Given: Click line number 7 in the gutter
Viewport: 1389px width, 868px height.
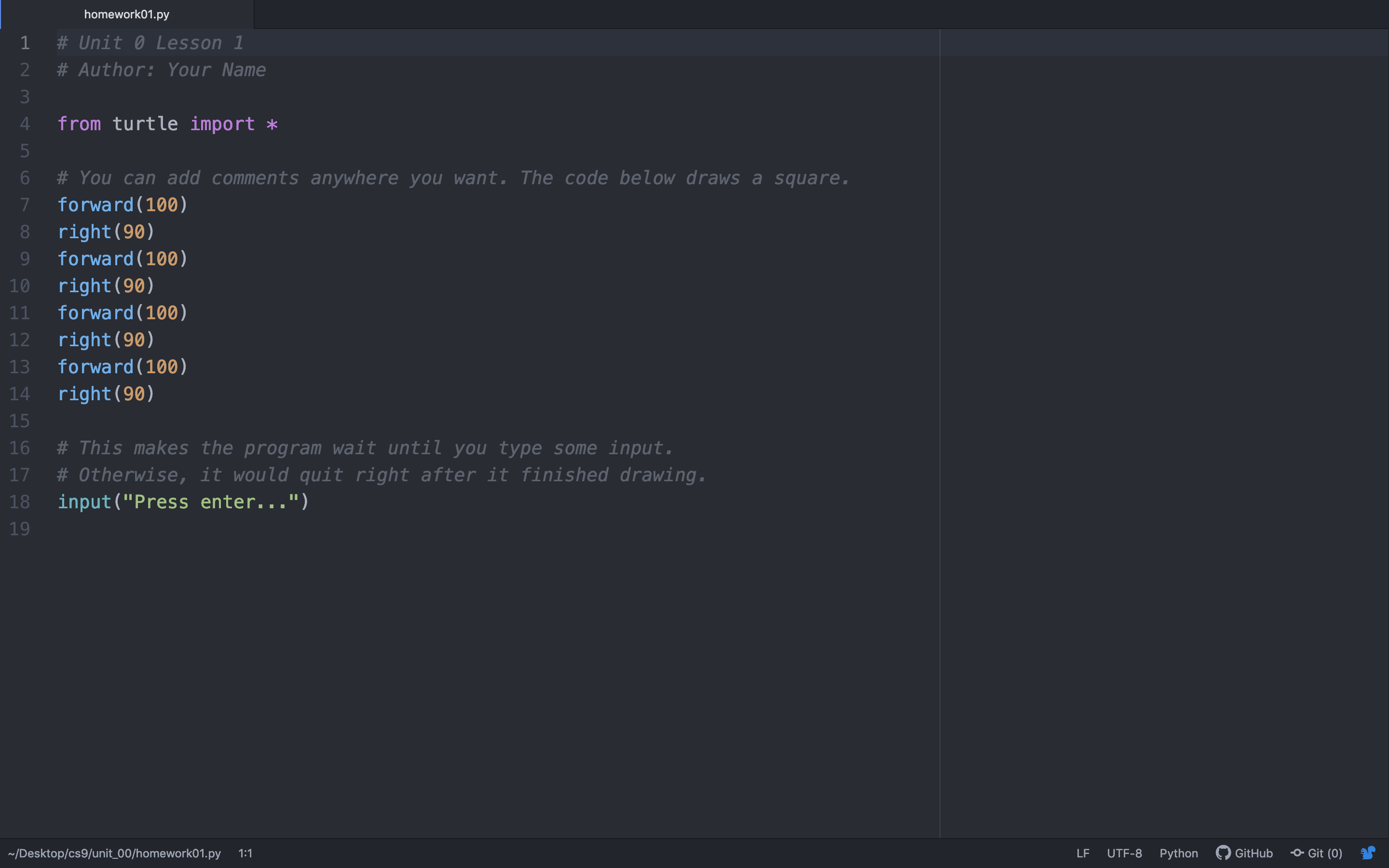Looking at the screenshot, I should (25, 205).
